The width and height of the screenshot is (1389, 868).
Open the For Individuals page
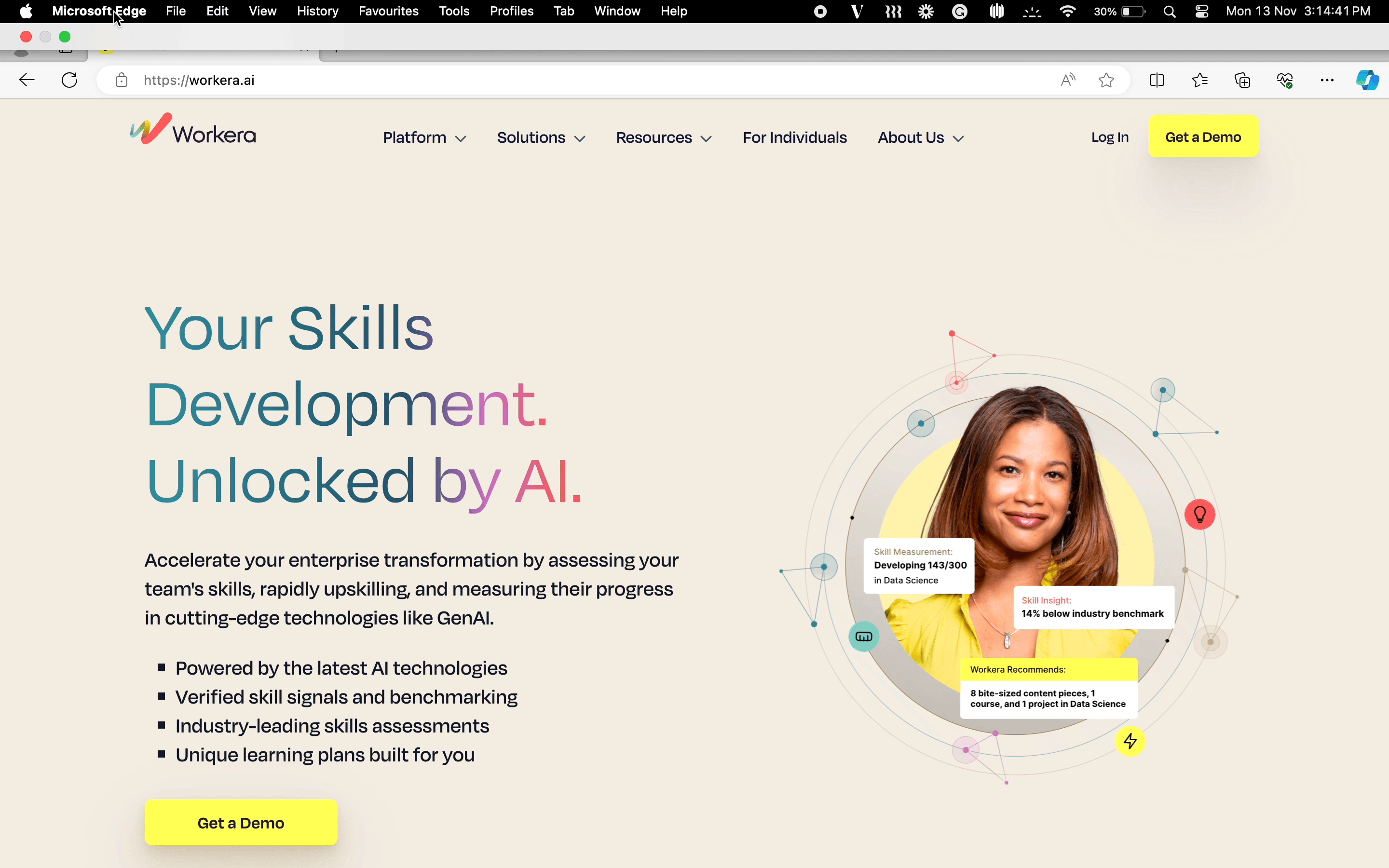[x=794, y=138]
